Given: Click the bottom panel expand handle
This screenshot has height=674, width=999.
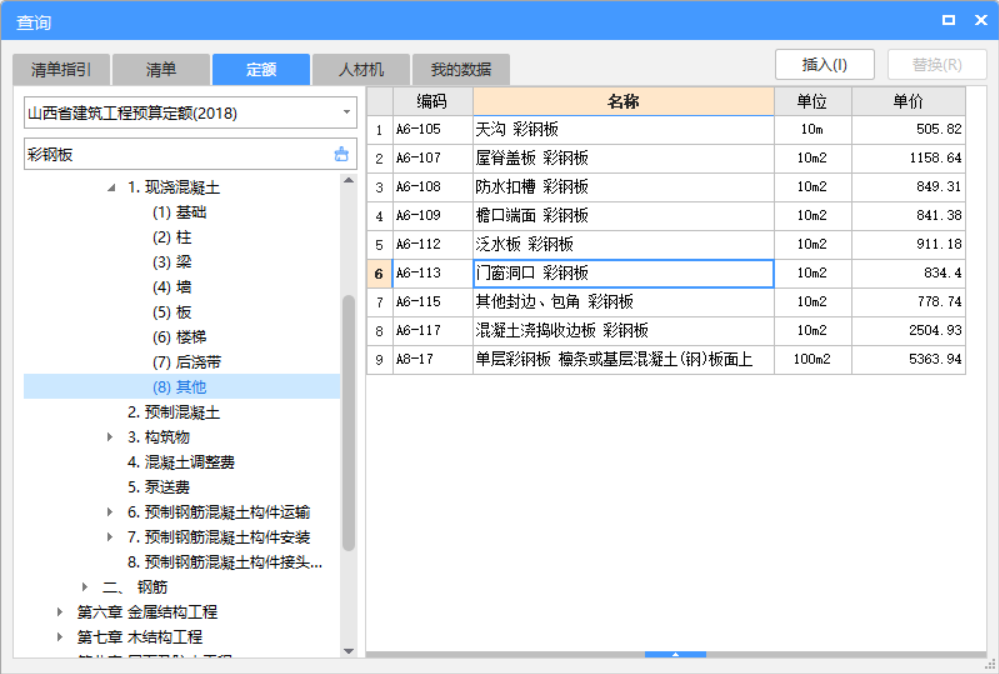Looking at the screenshot, I should 675,654.
